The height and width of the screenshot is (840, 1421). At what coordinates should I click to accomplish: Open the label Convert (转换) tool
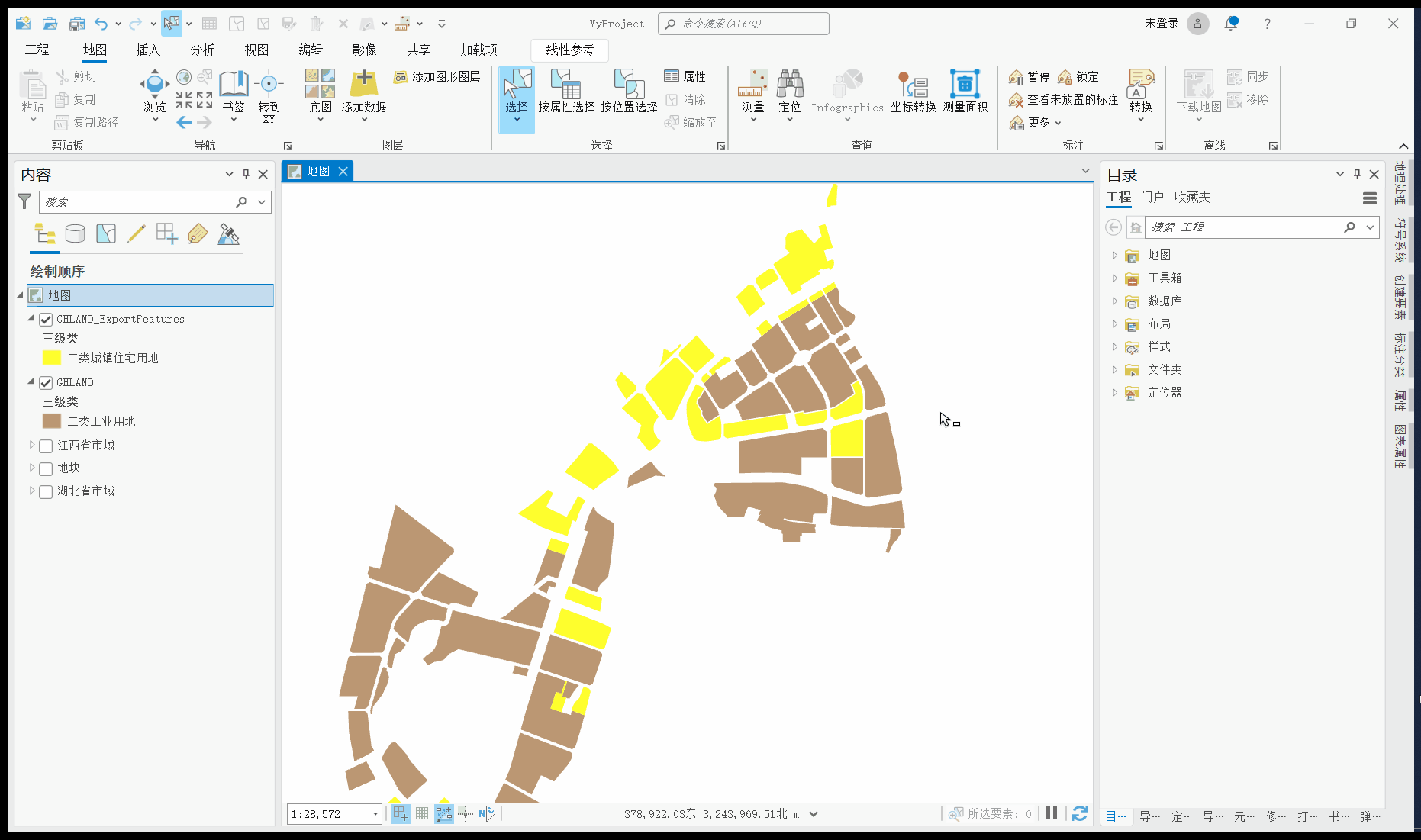pyautogui.click(x=1141, y=95)
